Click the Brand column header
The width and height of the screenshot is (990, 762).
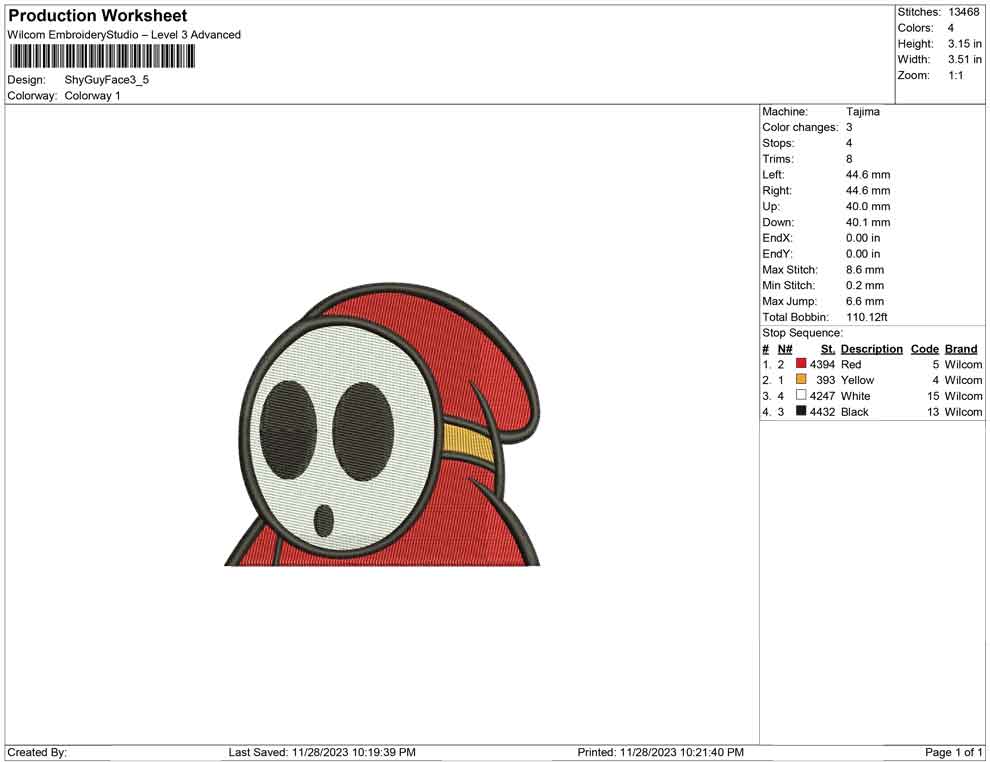pos(960,349)
